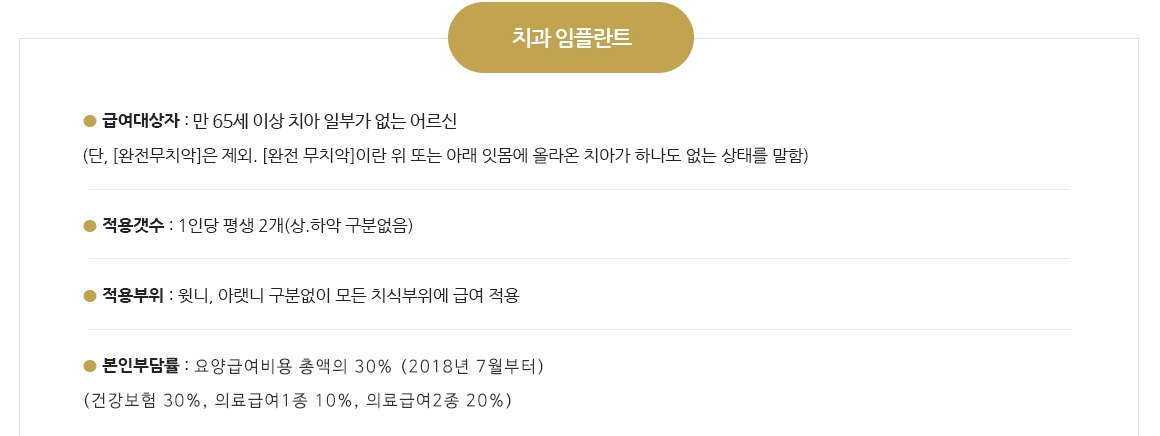Click the bold 본인부담률 label
The width and height of the screenshot is (1160, 436).
click(x=141, y=366)
